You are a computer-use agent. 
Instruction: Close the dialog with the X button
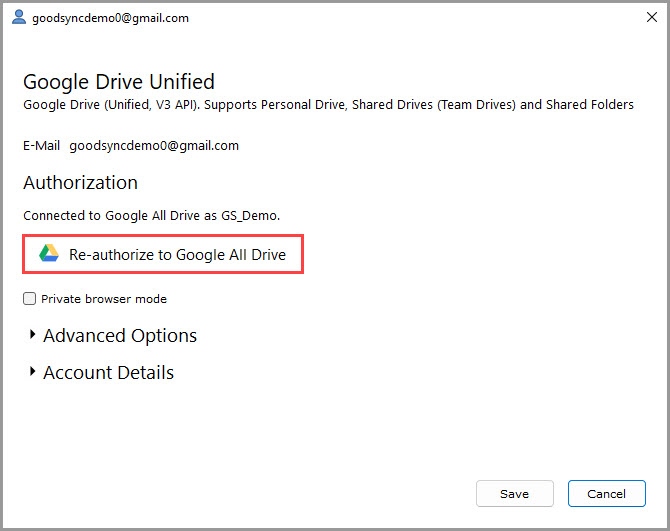652,17
